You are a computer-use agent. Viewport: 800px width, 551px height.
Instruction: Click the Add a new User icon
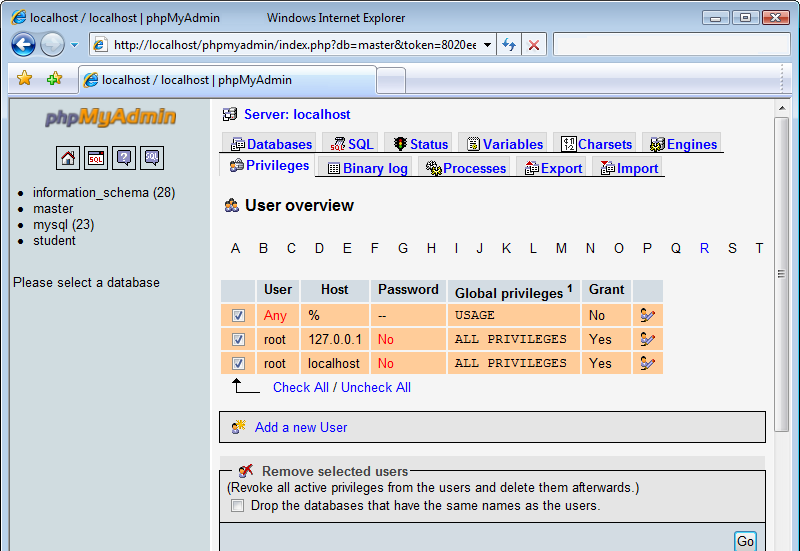tap(239, 427)
